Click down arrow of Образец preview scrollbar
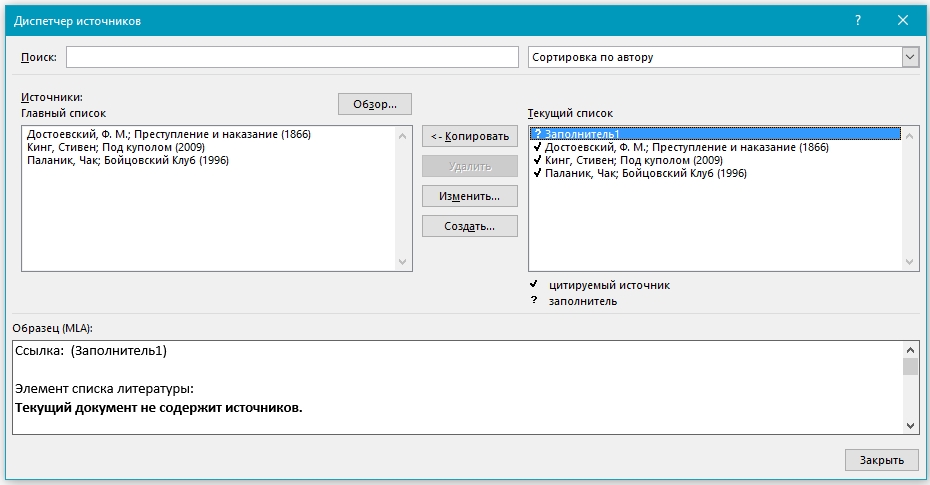The width and height of the screenshot is (930, 485). [910, 425]
